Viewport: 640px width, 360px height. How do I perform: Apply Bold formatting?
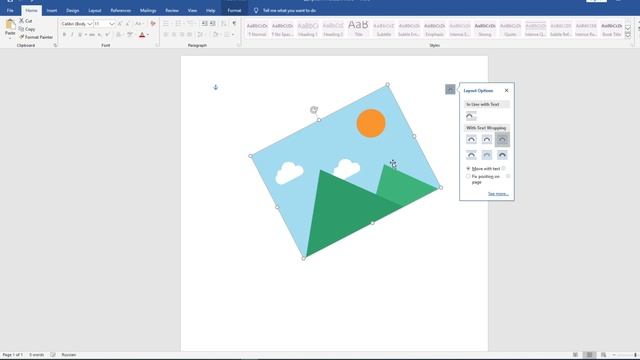pyautogui.click(x=64, y=35)
